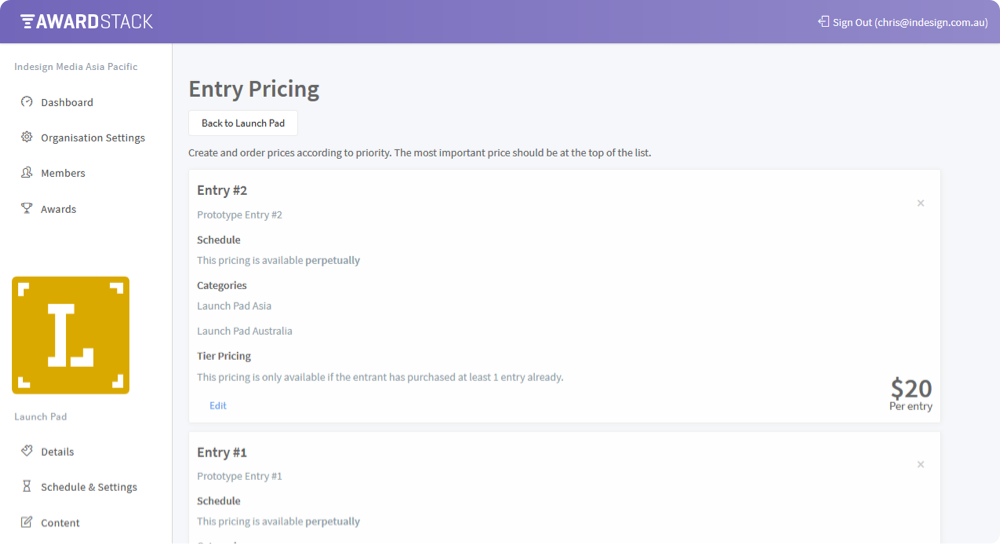Click the AwardStack logo in header

(x=87, y=22)
